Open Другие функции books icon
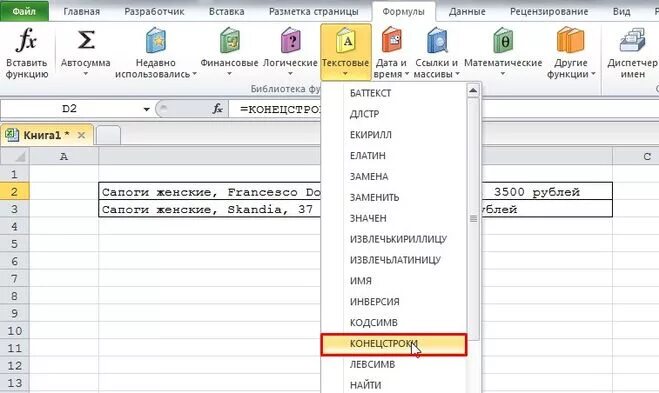 pyautogui.click(x=570, y=40)
